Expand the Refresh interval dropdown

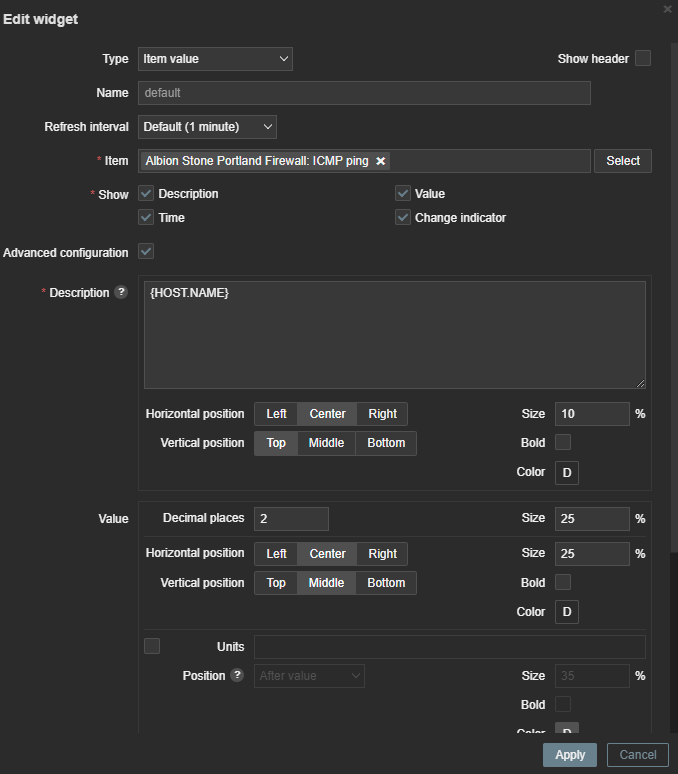click(207, 127)
